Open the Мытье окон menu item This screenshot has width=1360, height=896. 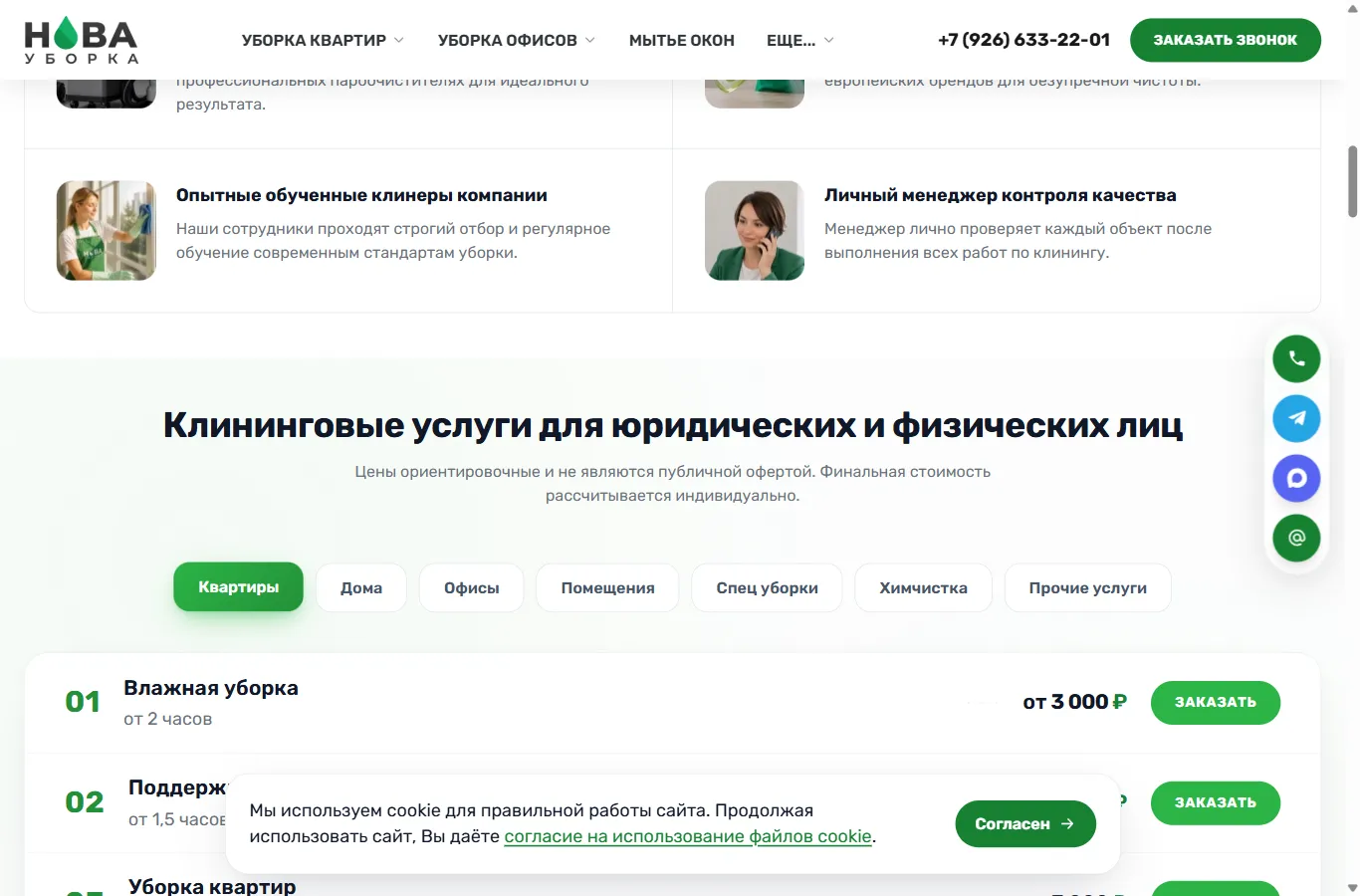click(x=682, y=40)
